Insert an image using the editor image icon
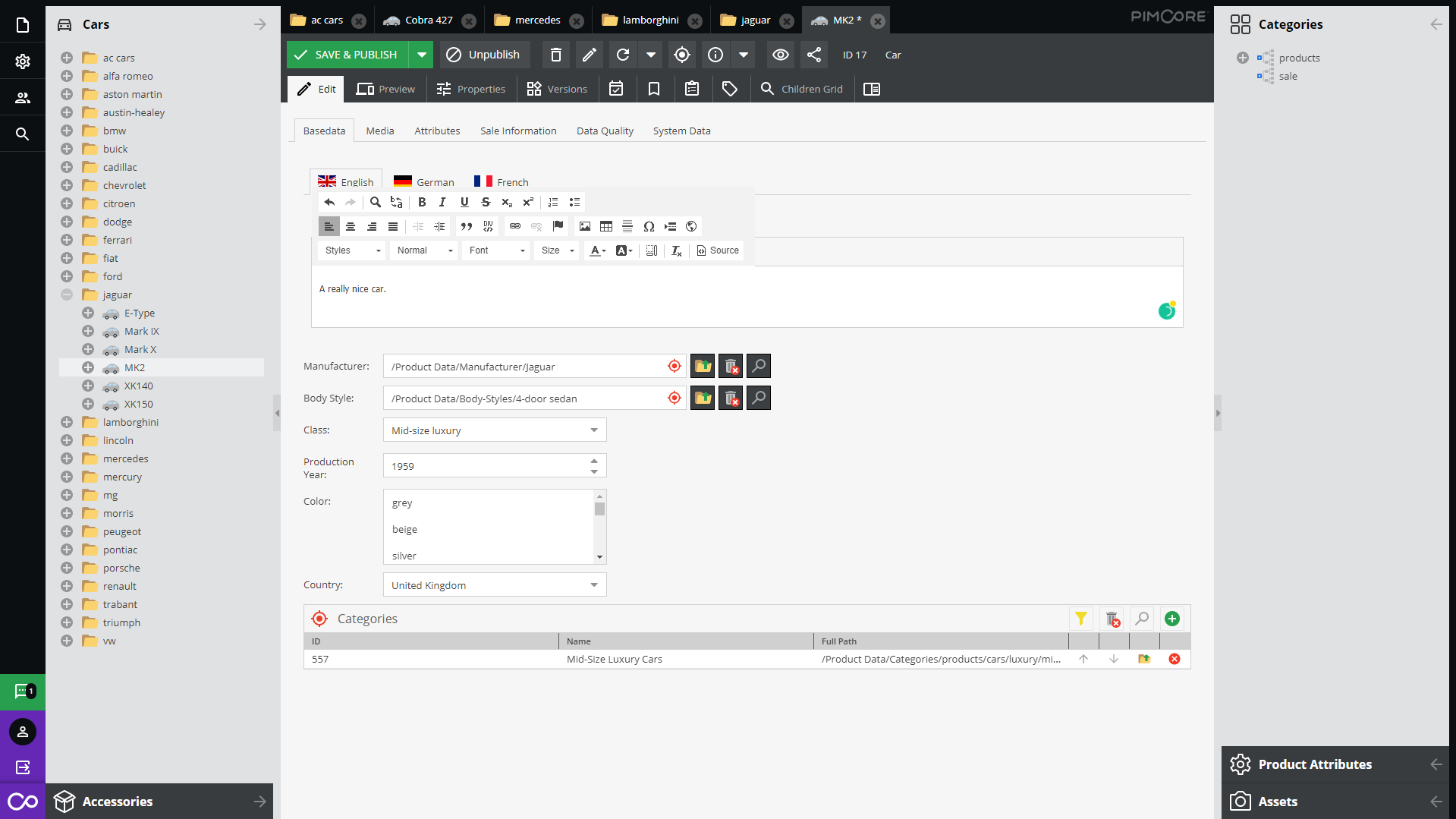The width and height of the screenshot is (1456, 819). coord(585,226)
